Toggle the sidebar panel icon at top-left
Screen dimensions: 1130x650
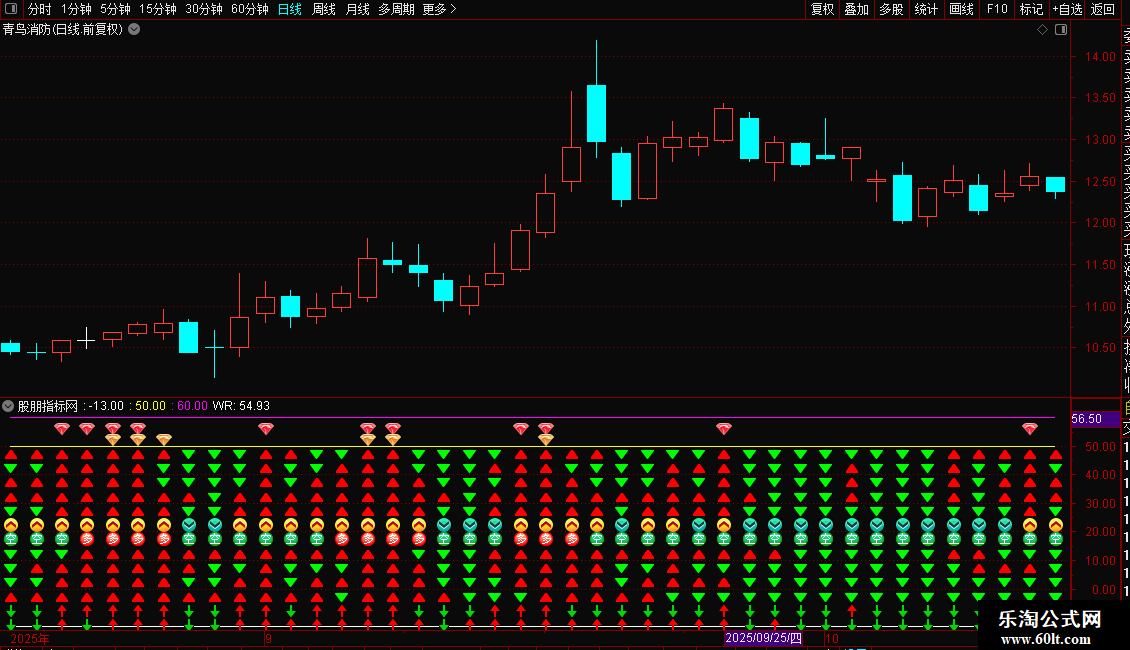[11, 9]
